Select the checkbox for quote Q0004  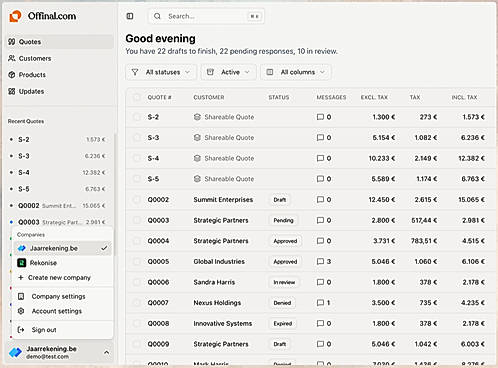coord(137,241)
